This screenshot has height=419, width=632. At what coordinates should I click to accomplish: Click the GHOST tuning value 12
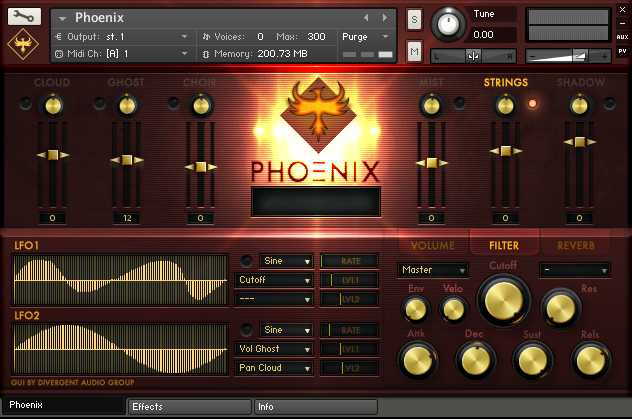[x=127, y=218]
